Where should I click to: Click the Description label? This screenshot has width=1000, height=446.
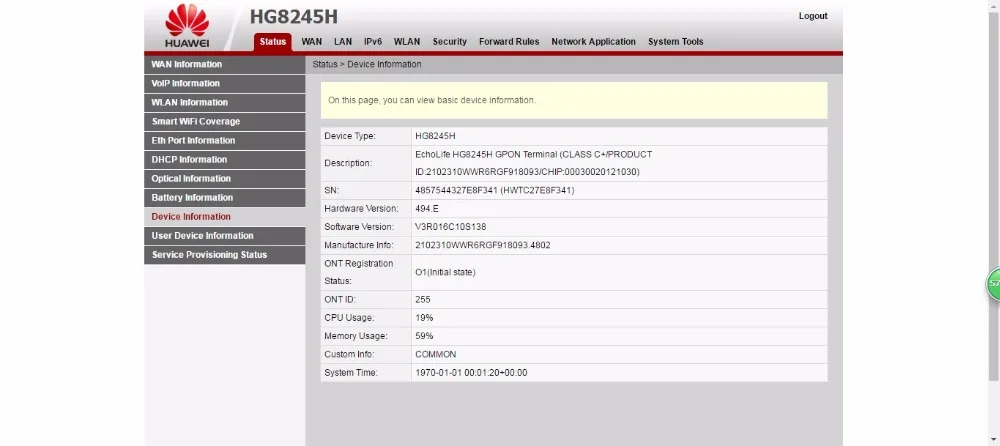tap(348, 163)
